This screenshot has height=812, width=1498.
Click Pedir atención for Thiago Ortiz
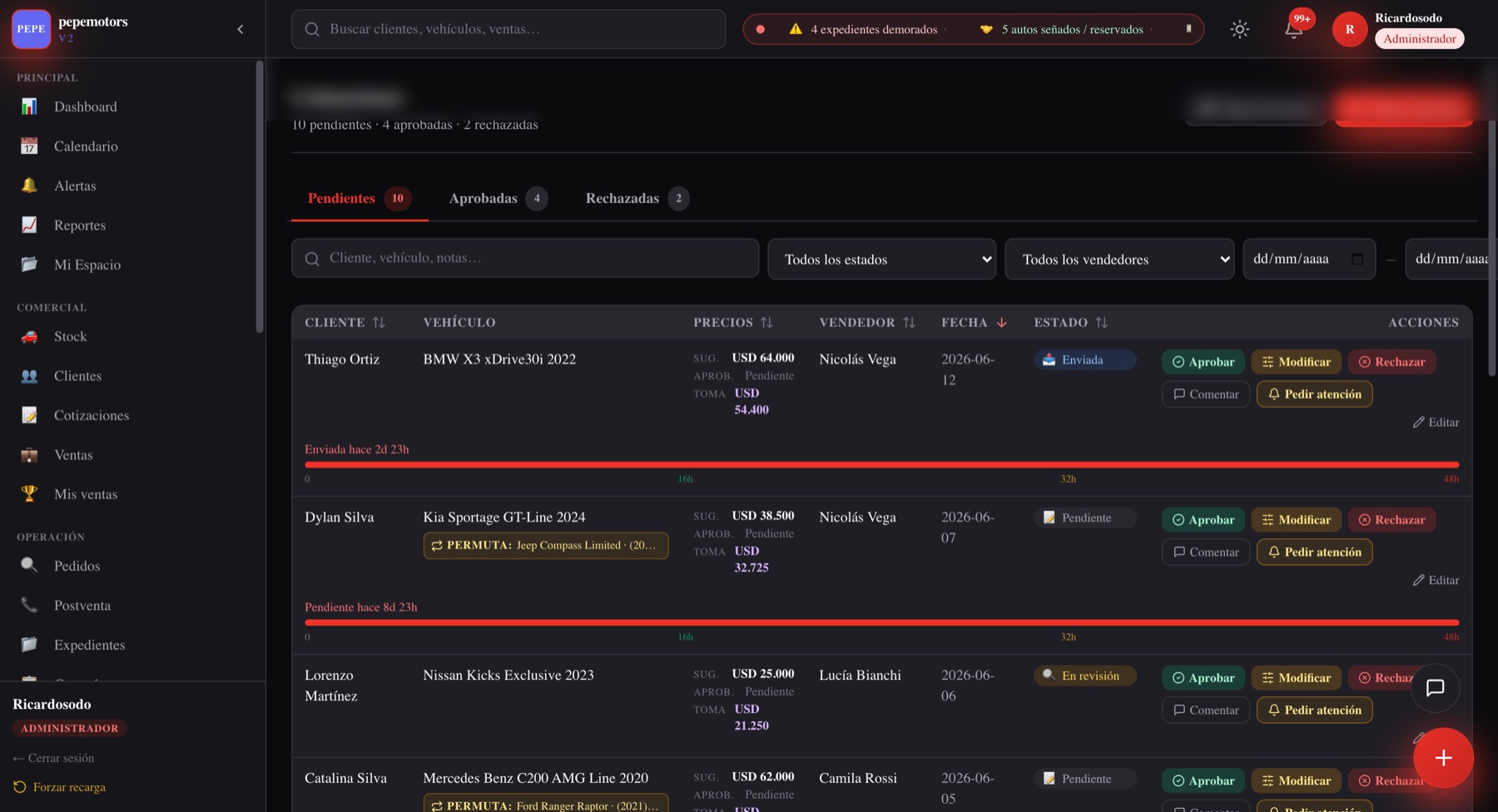click(x=1314, y=394)
